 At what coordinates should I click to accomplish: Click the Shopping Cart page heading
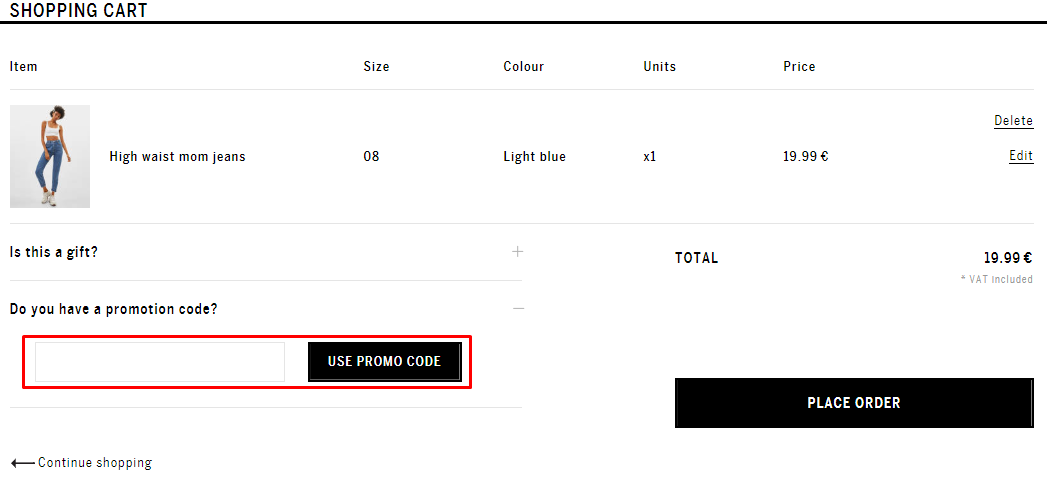79,10
